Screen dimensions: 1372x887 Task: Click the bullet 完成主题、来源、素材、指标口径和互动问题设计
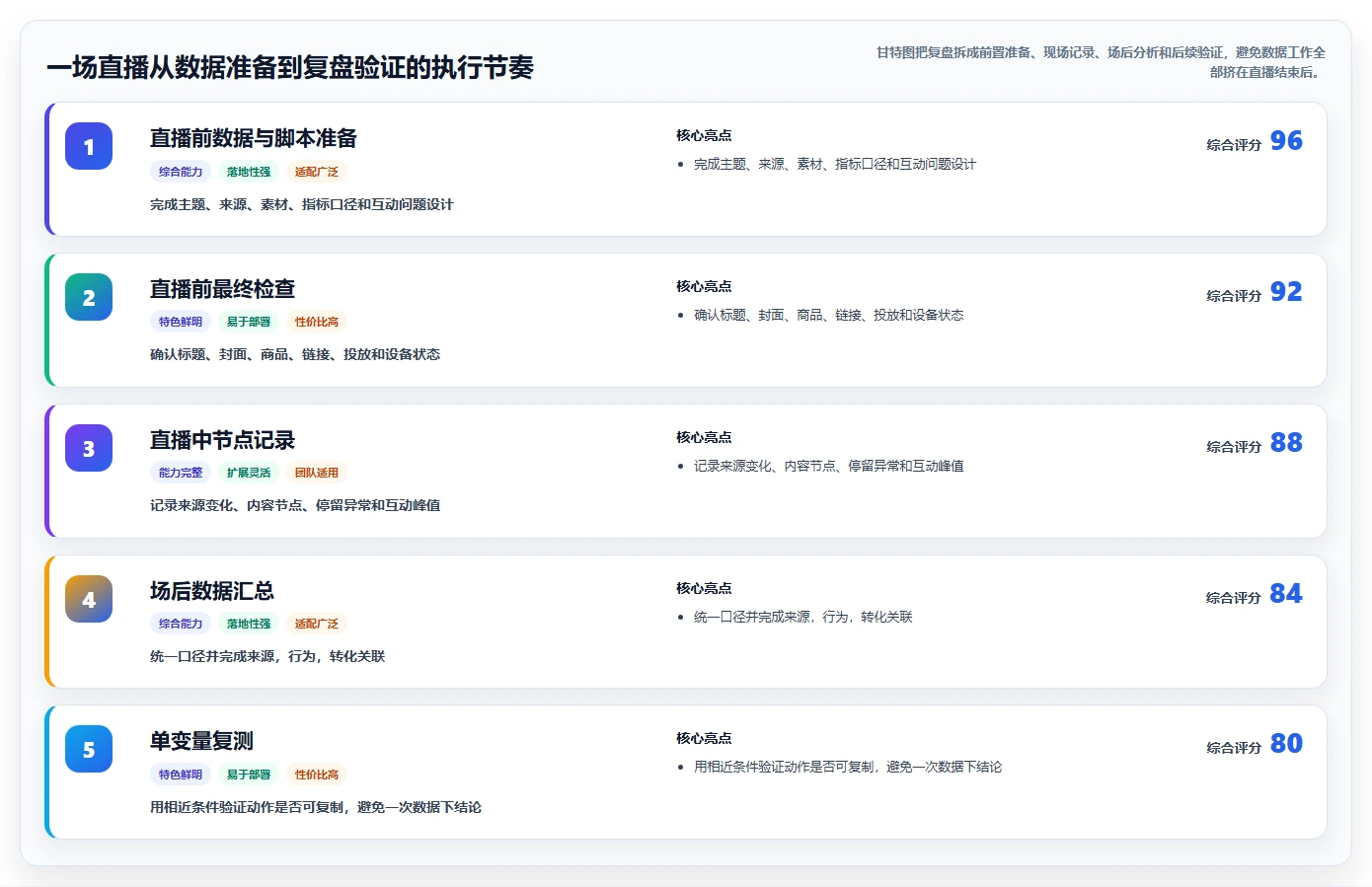pos(835,164)
